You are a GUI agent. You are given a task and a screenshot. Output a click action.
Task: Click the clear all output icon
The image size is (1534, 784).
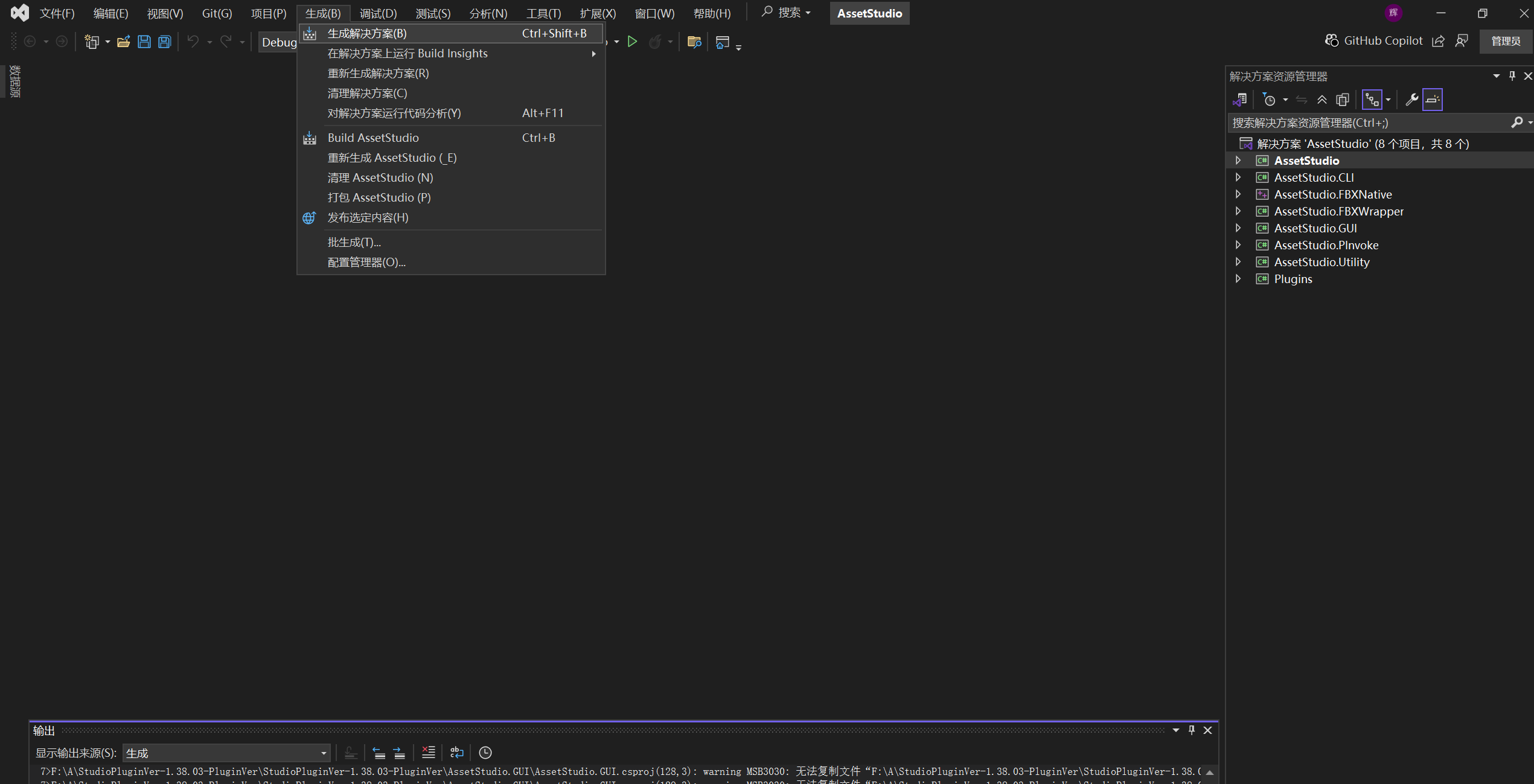tap(428, 752)
